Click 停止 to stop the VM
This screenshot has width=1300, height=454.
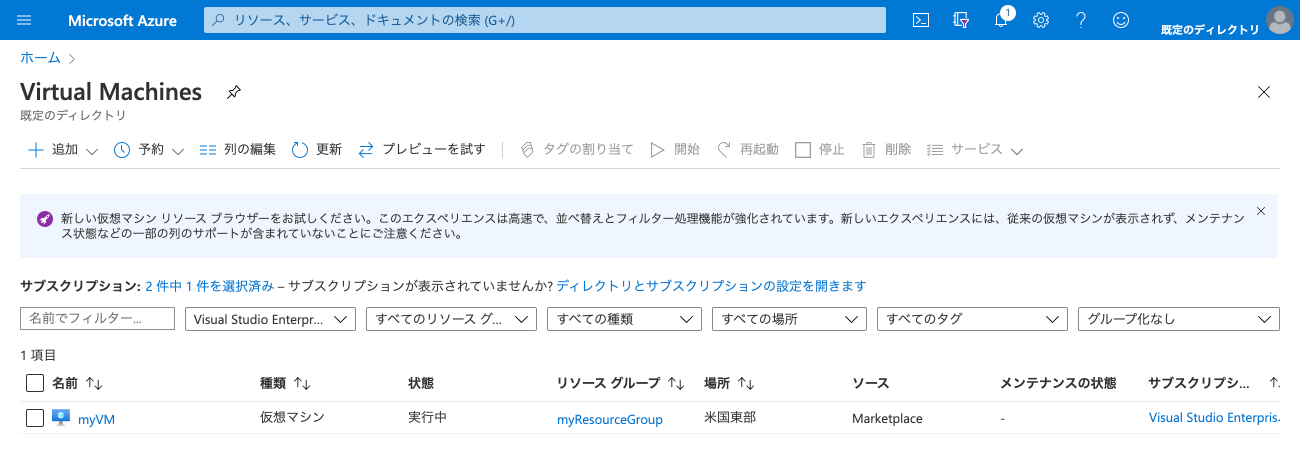pyautogui.click(x=820, y=150)
